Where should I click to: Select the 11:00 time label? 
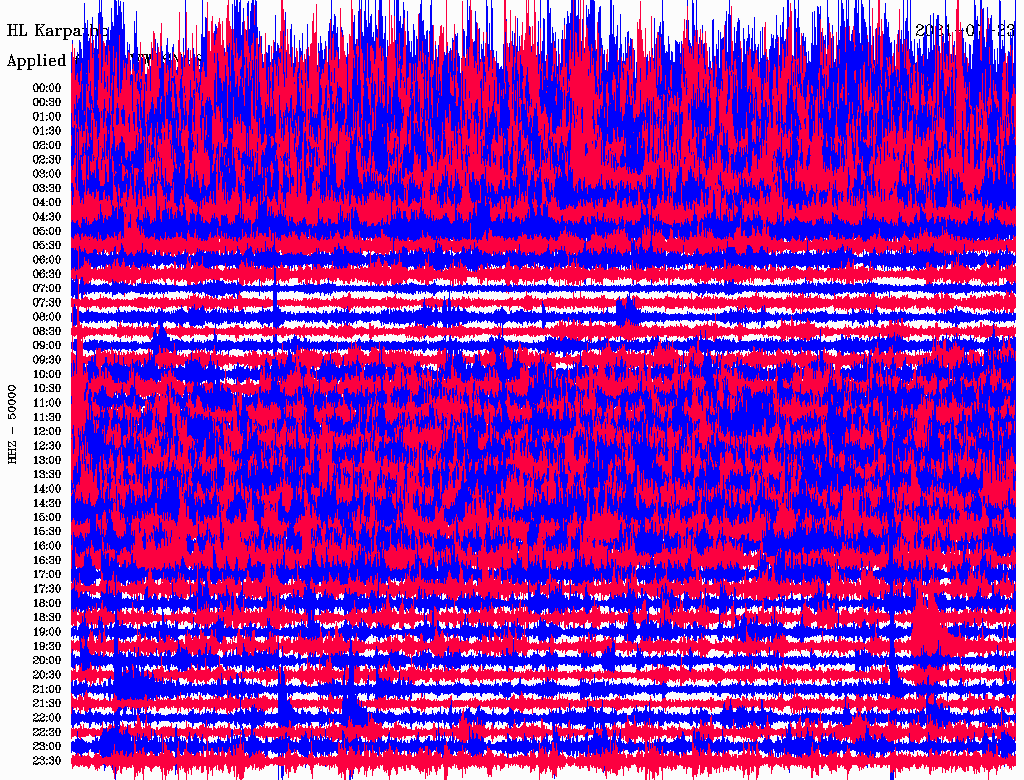[47, 403]
